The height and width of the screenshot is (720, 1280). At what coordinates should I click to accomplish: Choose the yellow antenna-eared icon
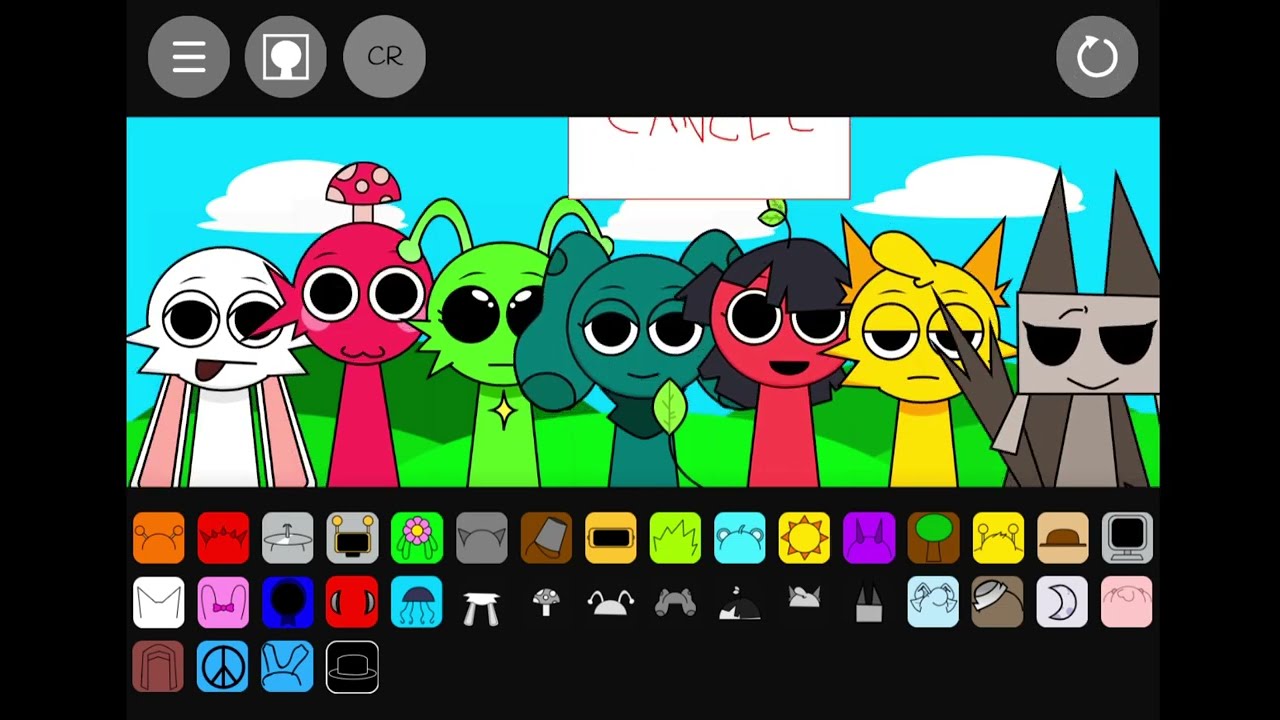[x=998, y=538]
